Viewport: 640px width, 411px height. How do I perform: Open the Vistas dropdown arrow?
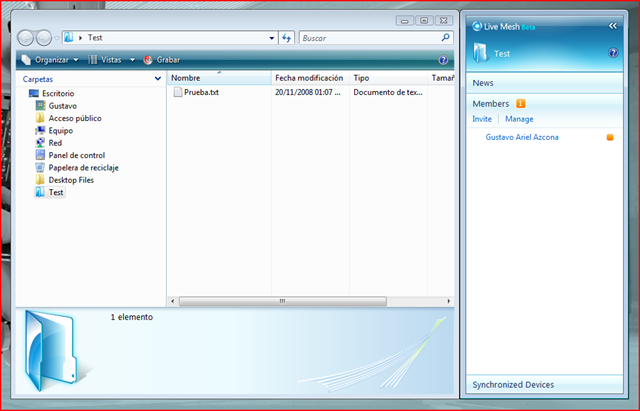132,60
